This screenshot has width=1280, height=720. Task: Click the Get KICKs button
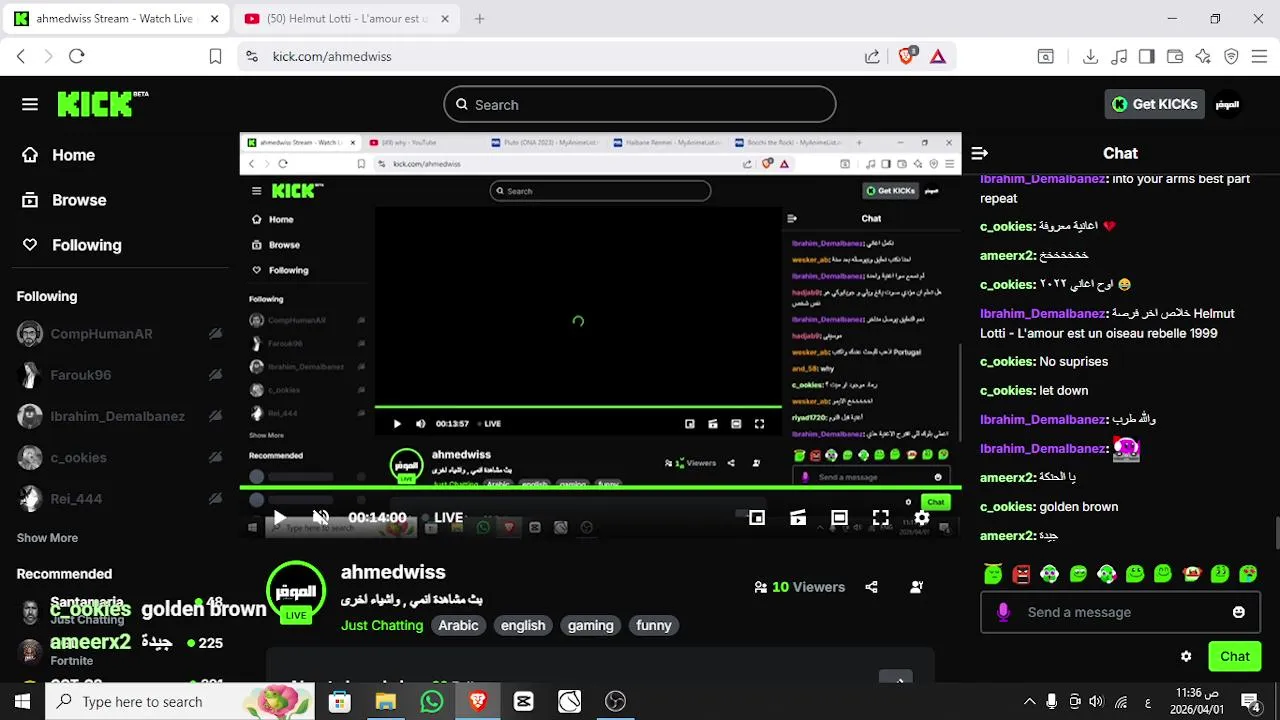[x=1155, y=104]
